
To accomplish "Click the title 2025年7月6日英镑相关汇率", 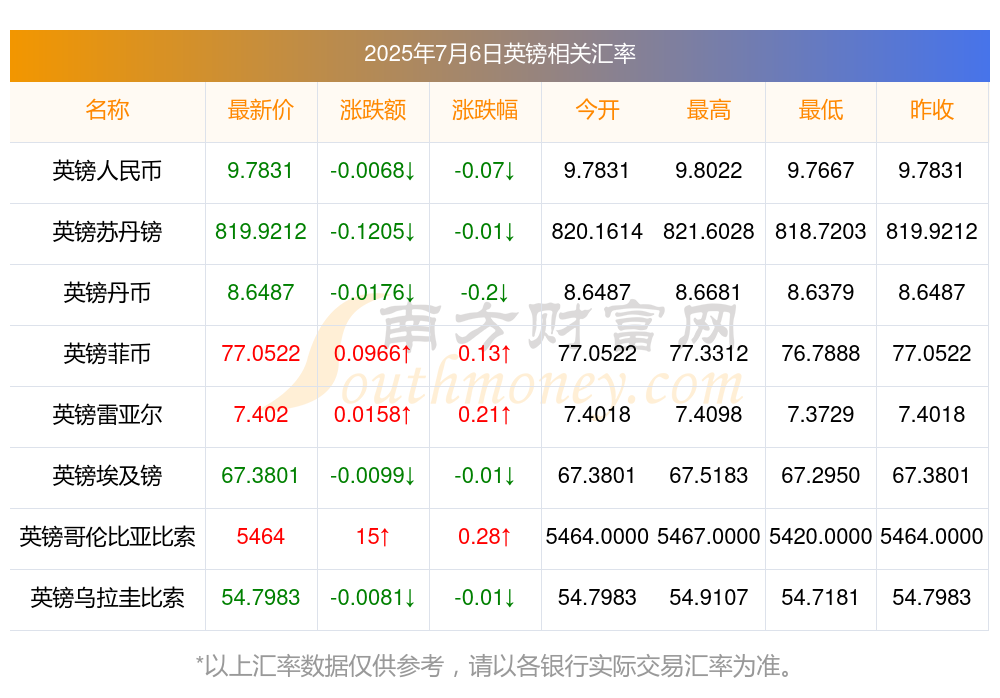I will pos(499,54).
